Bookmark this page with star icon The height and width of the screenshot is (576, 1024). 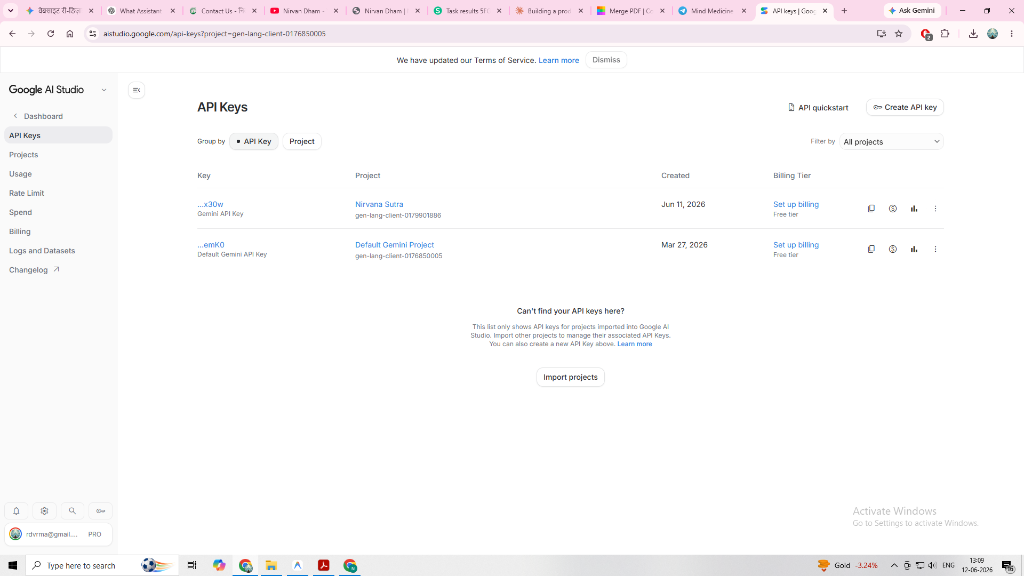pos(899,34)
